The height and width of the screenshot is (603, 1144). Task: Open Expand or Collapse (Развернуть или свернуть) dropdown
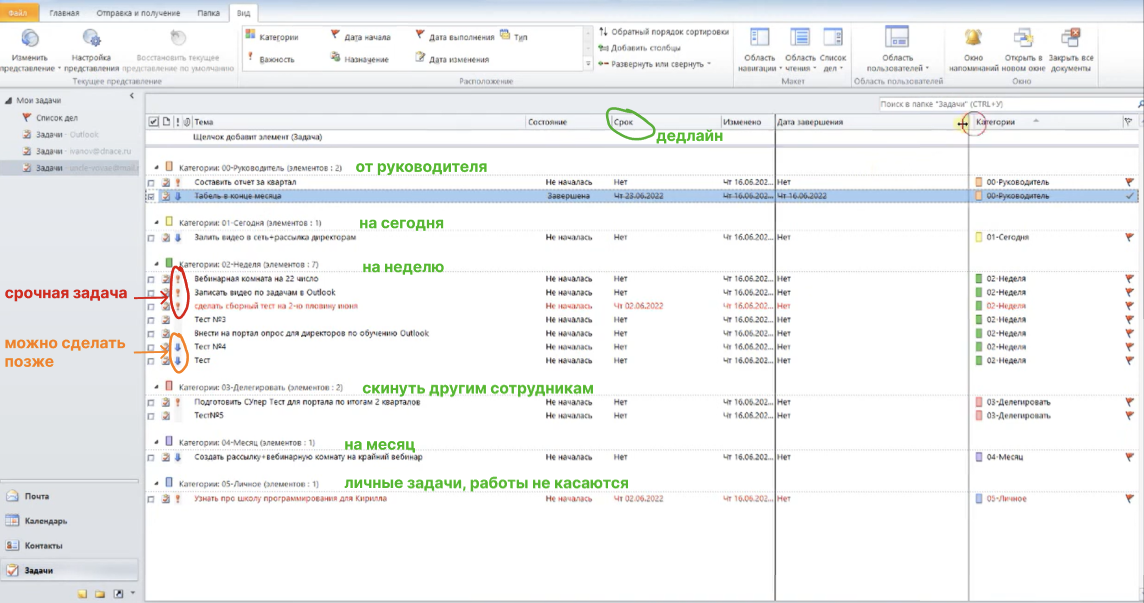pos(654,64)
